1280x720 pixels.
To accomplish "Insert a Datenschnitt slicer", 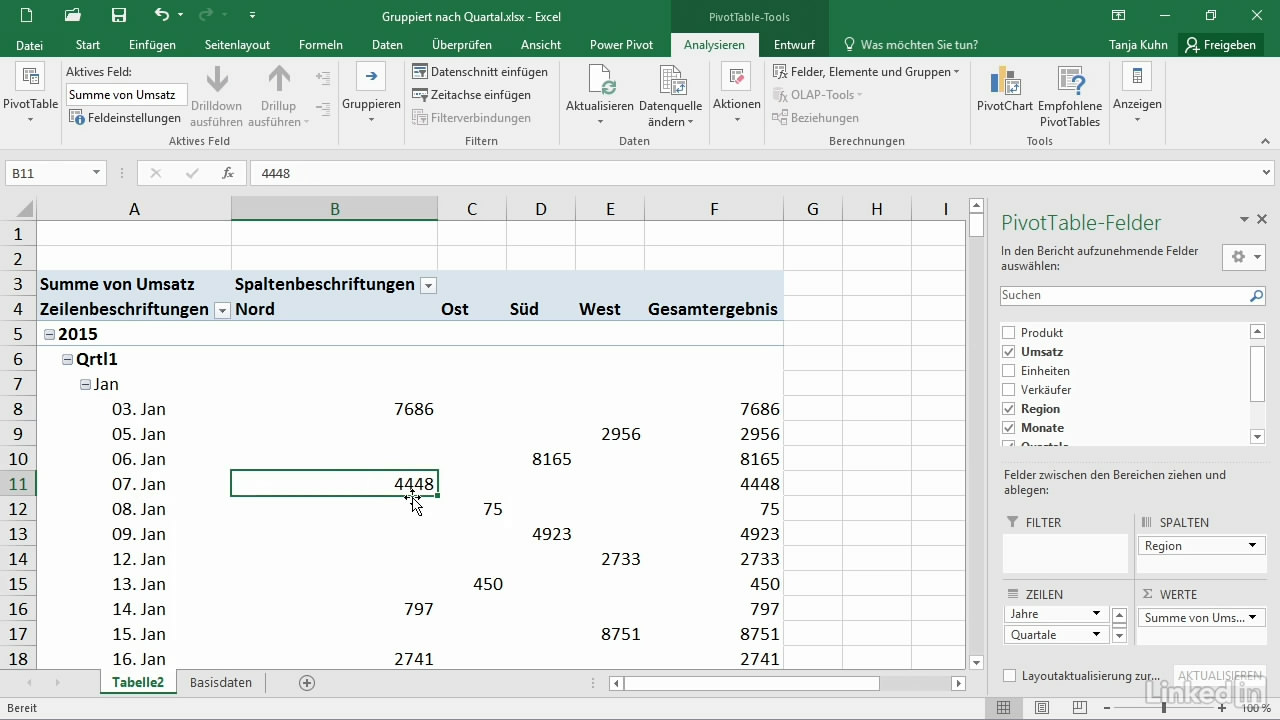I will [x=480, y=72].
